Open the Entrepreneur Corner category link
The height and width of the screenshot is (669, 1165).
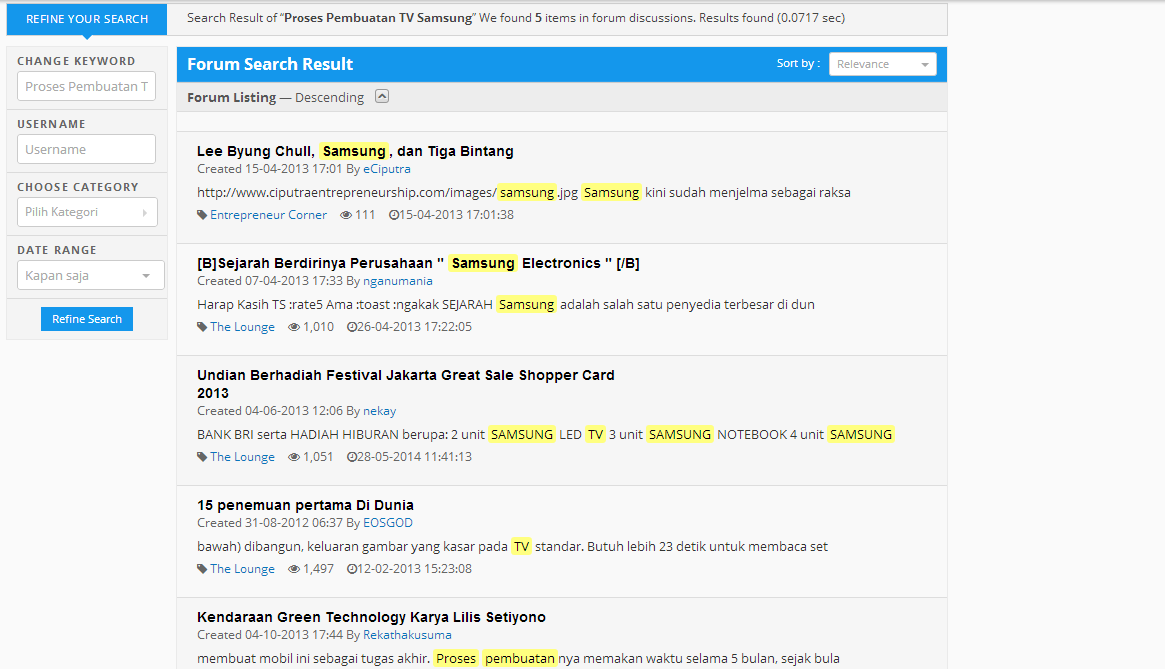coord(268,215)
